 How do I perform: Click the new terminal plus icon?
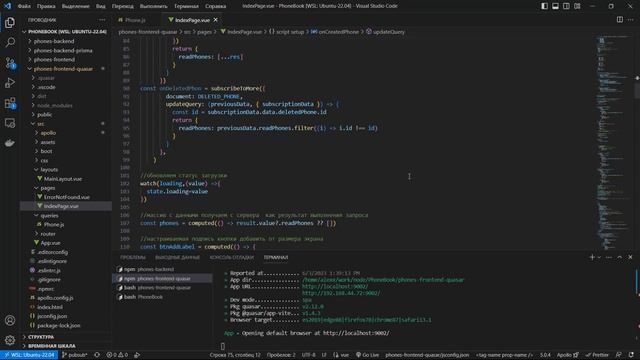coord(592,257)
